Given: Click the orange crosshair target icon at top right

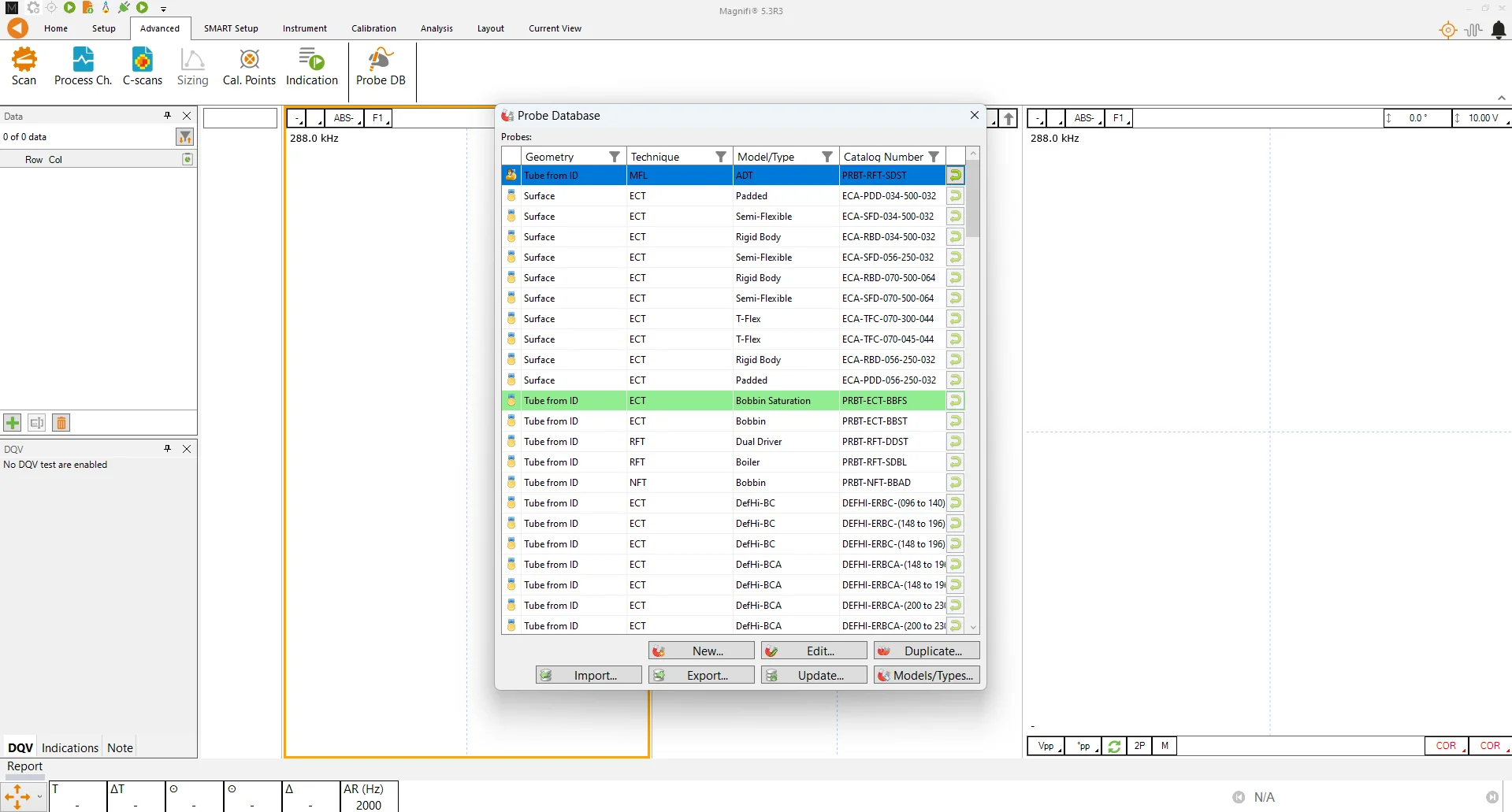Looking at the screenshot, I should (x=1448, y=30).
